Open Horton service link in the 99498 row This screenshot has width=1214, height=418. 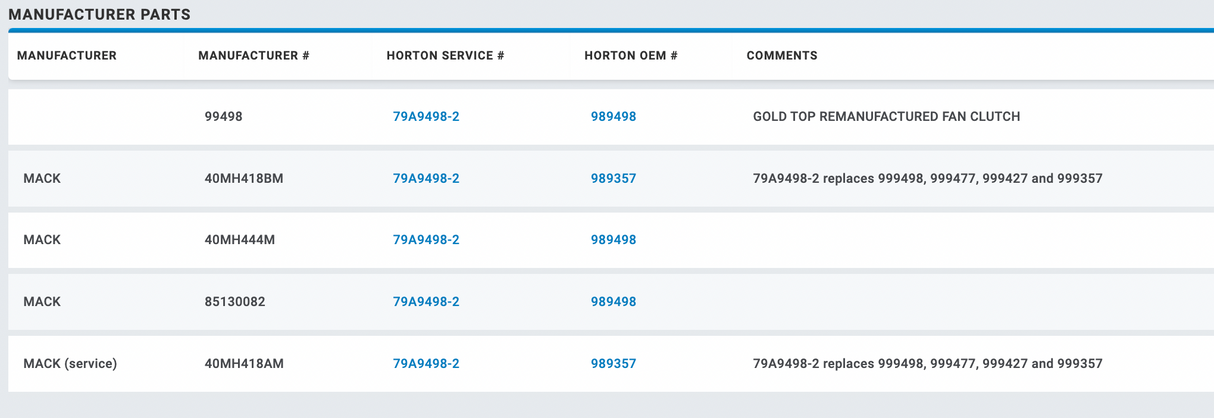pyautogui.click(x=426, y=117)
